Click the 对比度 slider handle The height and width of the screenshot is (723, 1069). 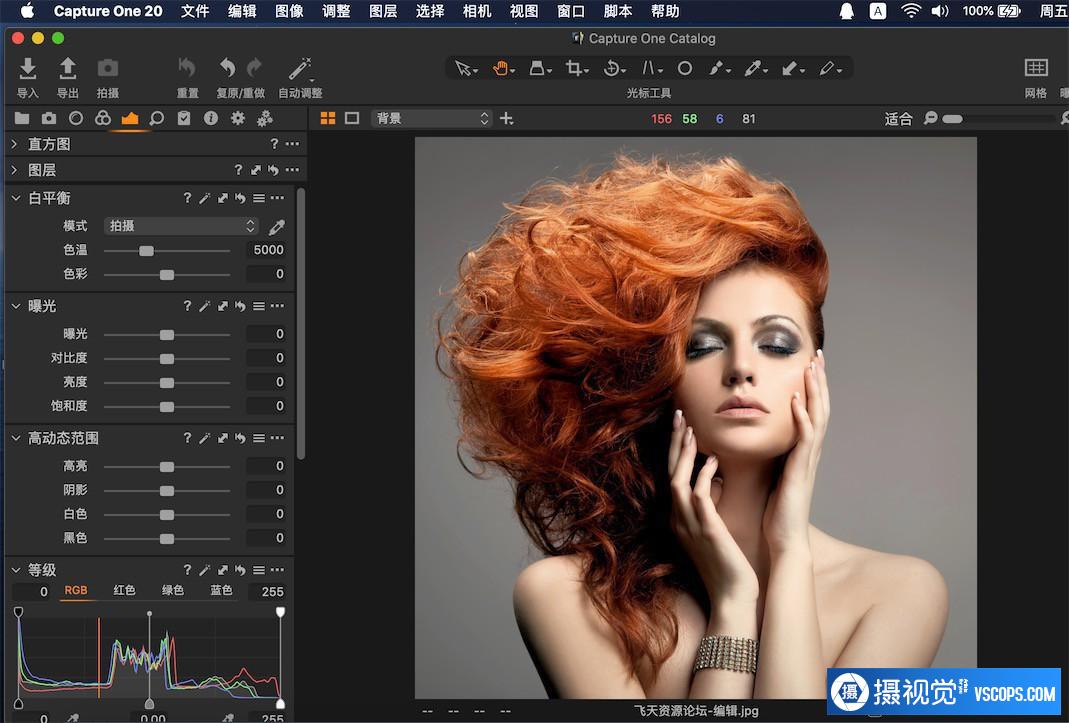(166, 358)
